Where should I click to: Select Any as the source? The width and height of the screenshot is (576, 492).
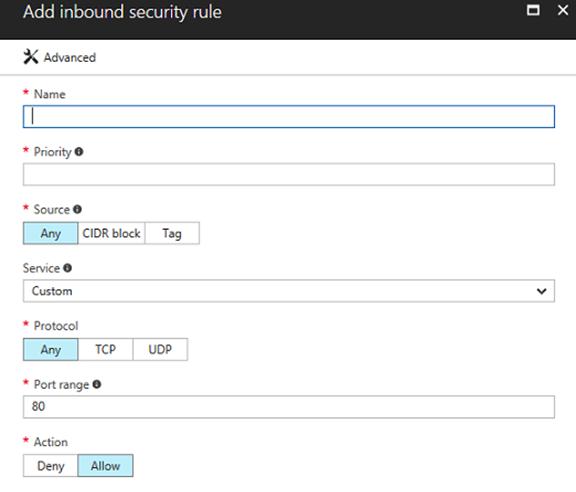click(x=51, y=233)
